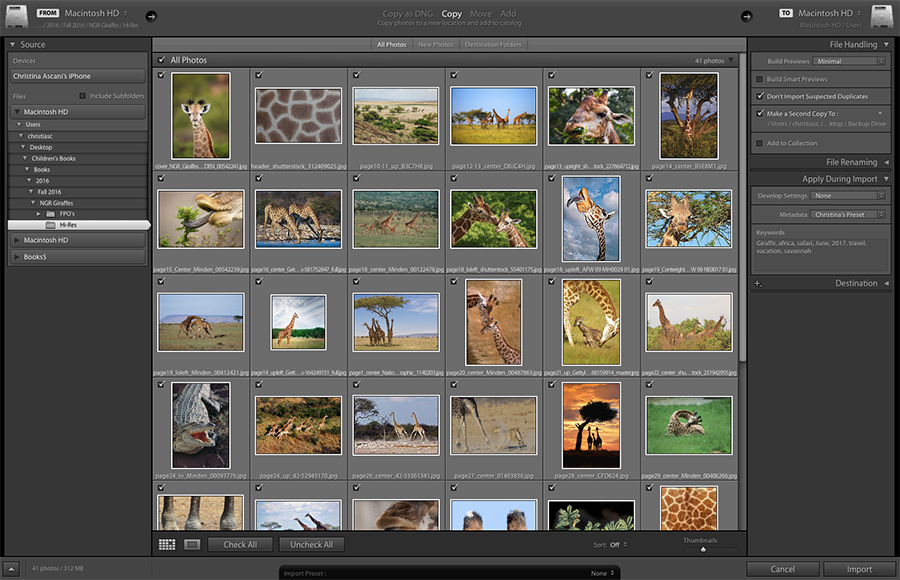Image resolution: width=900 pixels, height=580 pixels.
Task: Click Uncheck All button
Action: [311, 544]
